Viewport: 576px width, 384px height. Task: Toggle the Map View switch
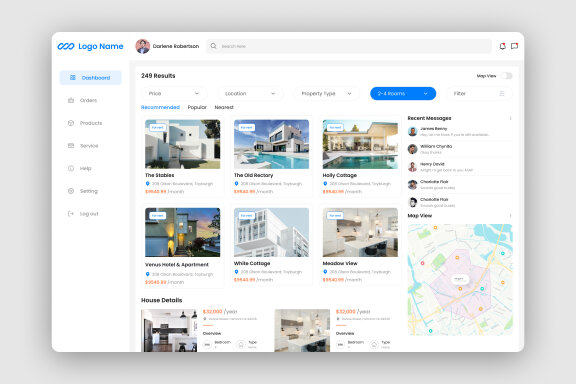click(507, 76)
